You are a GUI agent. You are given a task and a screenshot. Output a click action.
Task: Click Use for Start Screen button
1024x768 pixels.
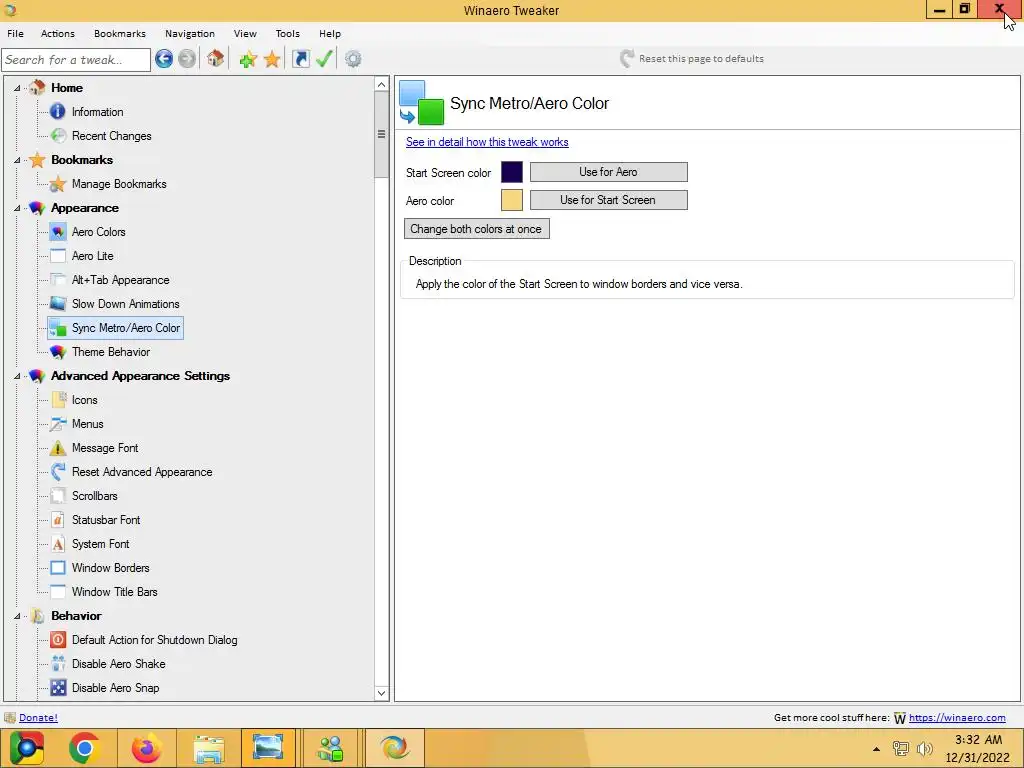[x=609, y=200]
